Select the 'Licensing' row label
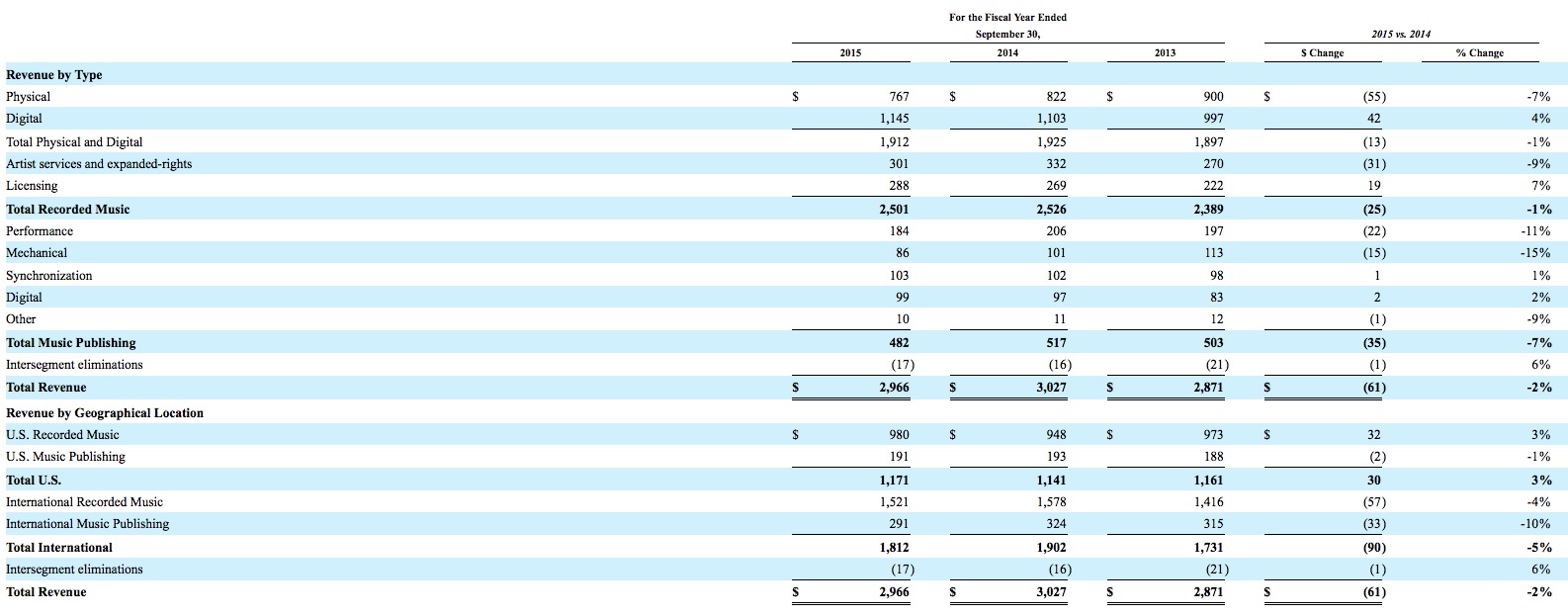The height and width of the screenshot is (616, 1568). click(x=32, y=186)
